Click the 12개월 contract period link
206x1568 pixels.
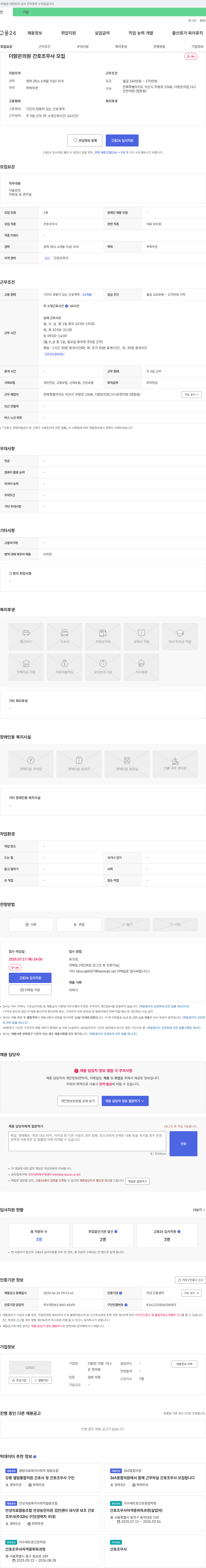pos(87,295)
